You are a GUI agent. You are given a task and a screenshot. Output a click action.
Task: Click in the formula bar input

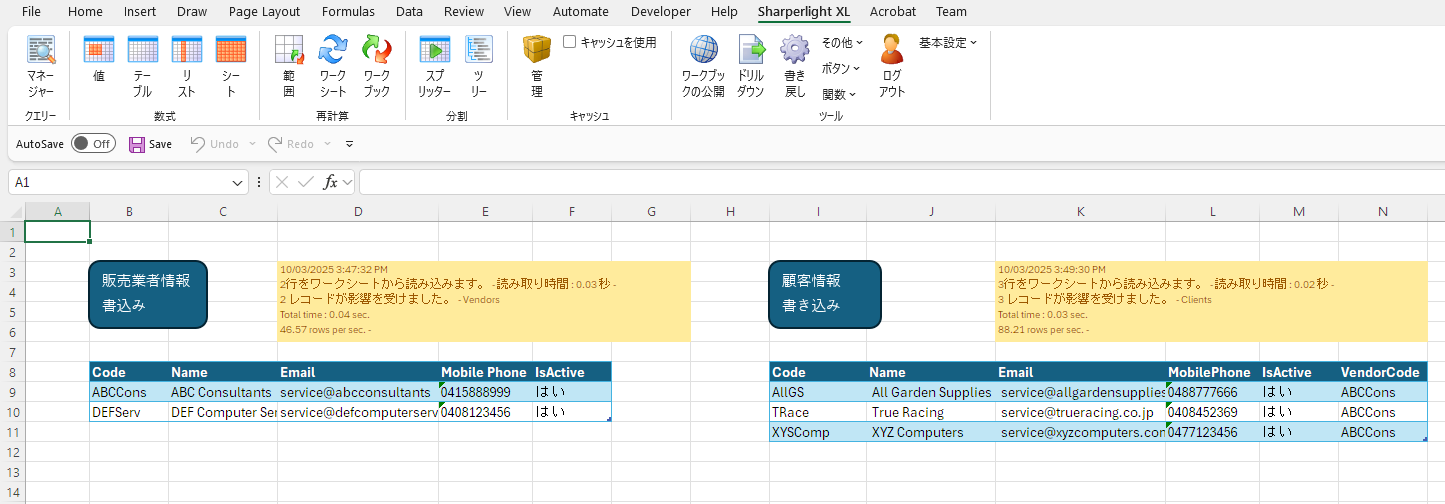click(900, 183)
